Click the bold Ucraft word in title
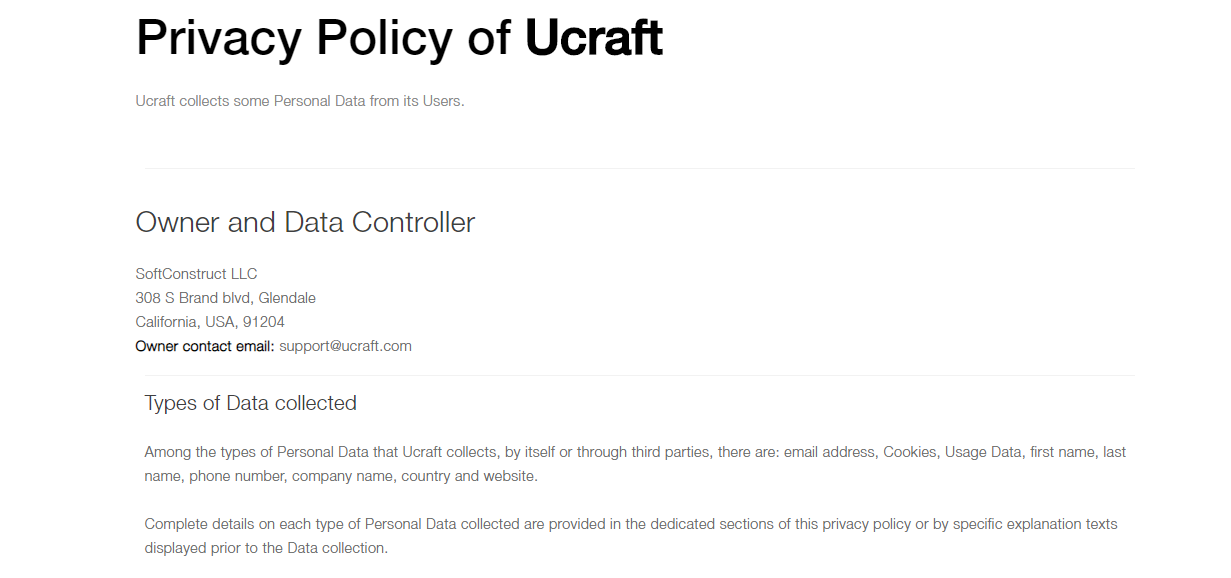This screenshot has height=578, width=1231. 594,38
